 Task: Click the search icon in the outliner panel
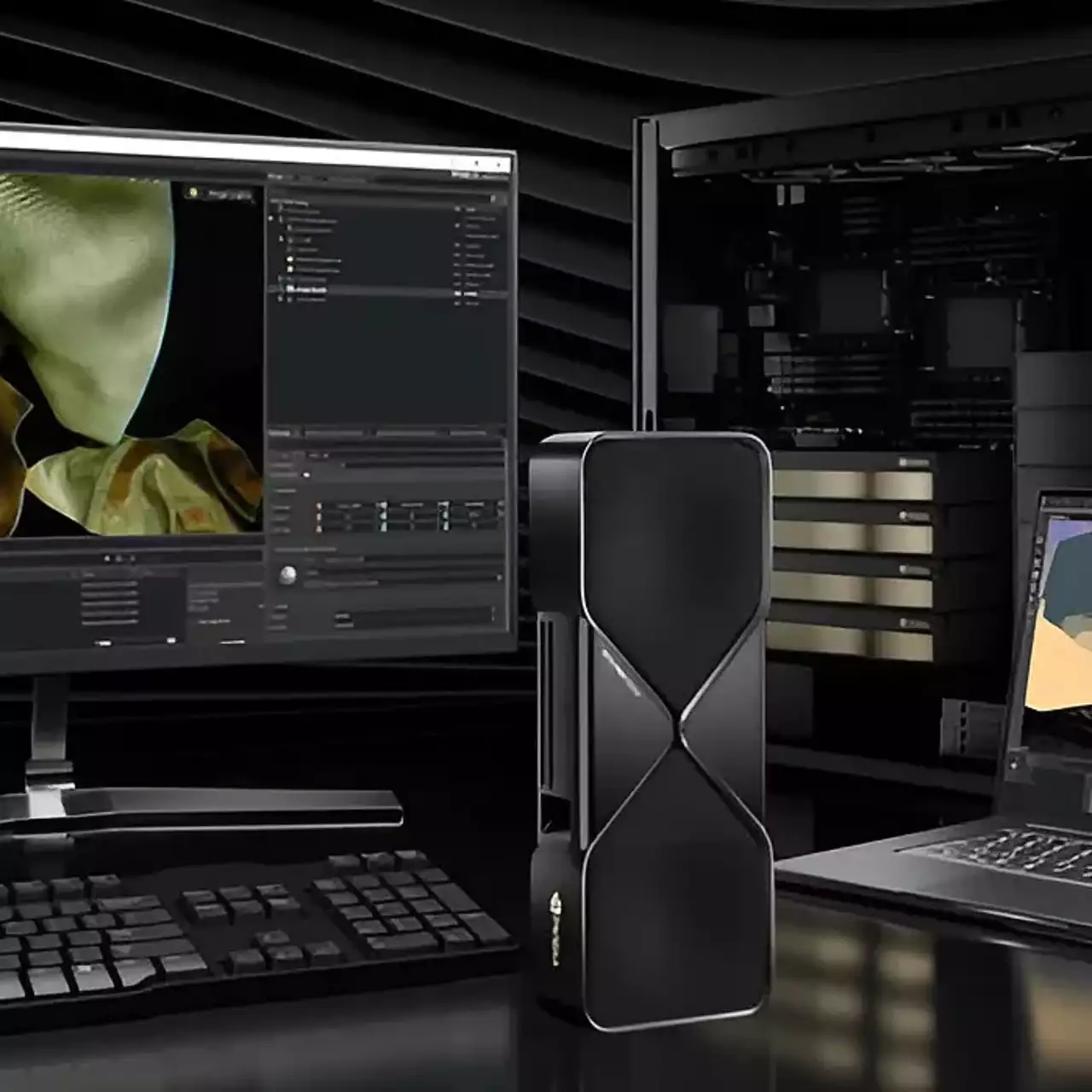pos(492,199)
